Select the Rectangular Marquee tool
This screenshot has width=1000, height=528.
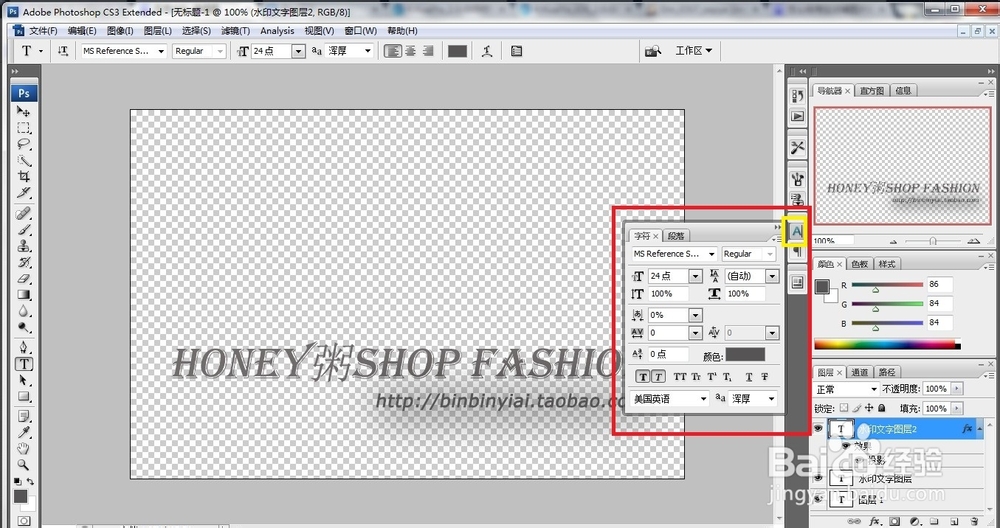24,128
